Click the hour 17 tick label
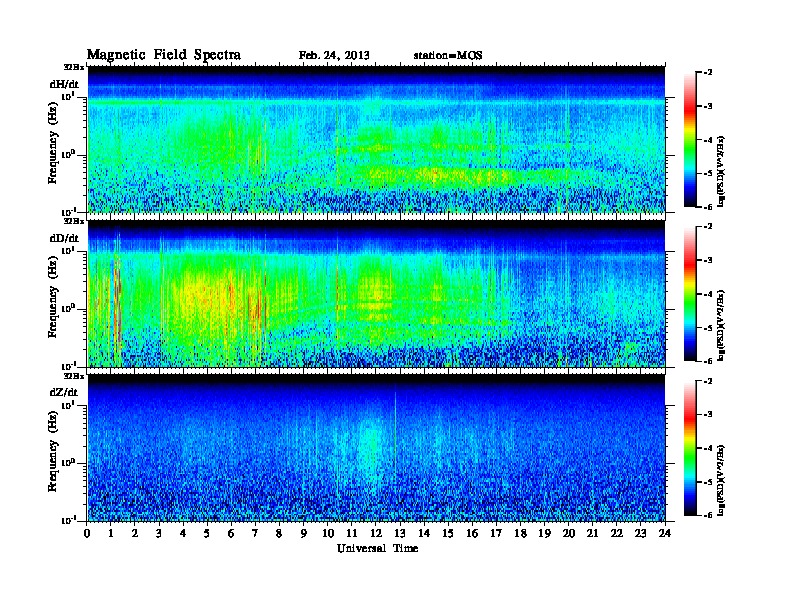Image resolution: width=792 pixels, height=612 pixels. [x=496, y=533]
